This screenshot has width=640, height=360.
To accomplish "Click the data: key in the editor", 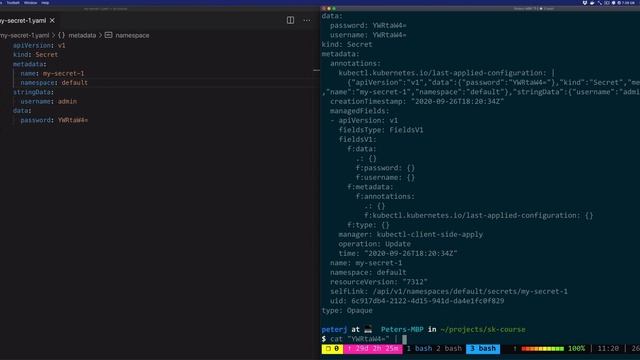I will tap(22, 111).
